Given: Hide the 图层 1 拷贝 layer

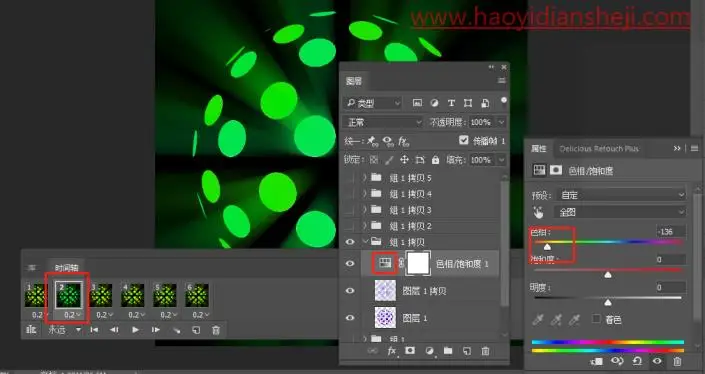Looking at the screenshot, I should (x=350, y=291).
